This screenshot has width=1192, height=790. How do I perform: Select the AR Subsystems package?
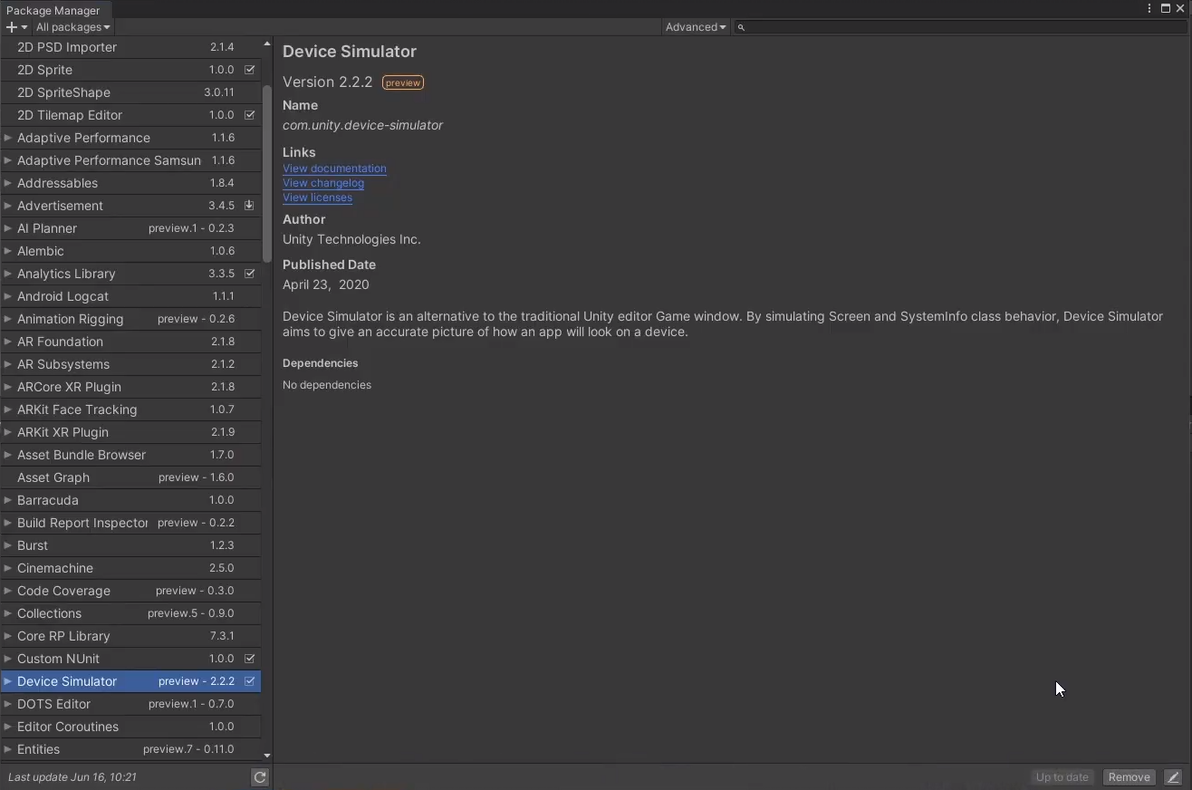(131, 364)
